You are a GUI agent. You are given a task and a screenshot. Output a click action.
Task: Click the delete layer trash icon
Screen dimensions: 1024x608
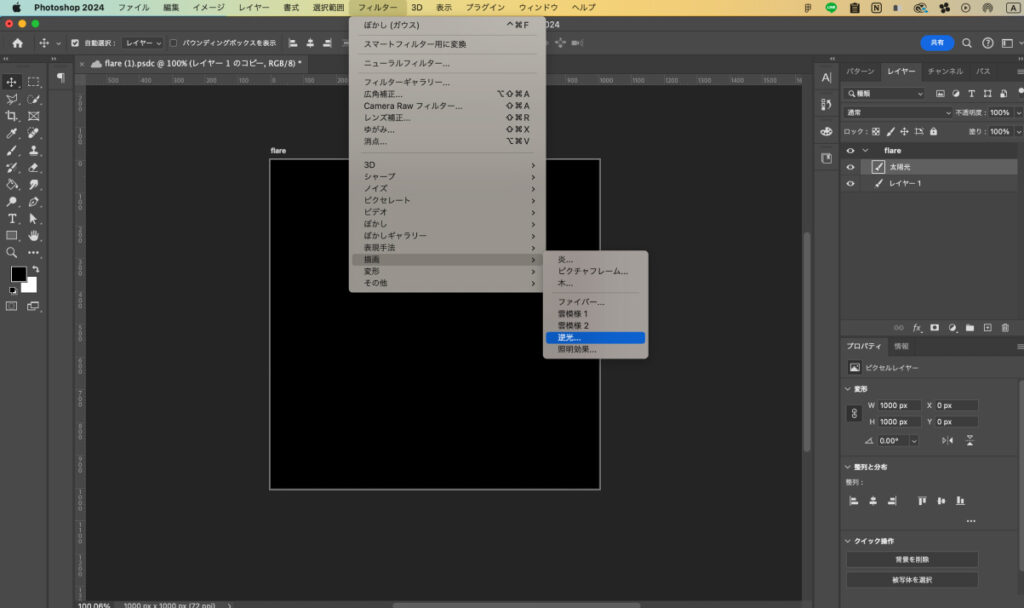(x=1005, y=327)
